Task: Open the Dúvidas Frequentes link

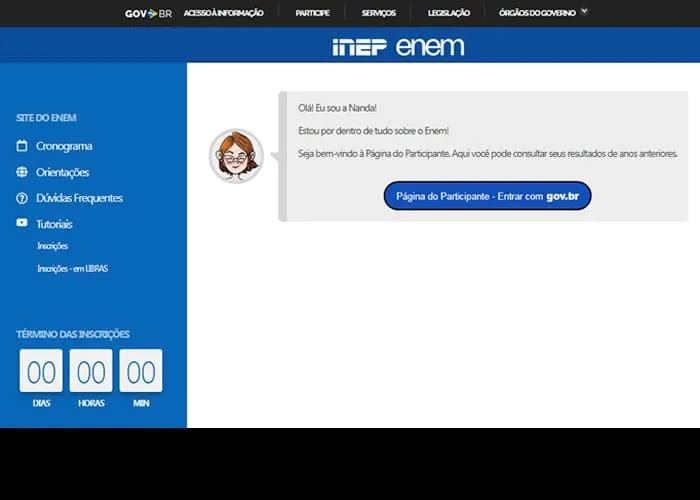Action: pos(79,198)
